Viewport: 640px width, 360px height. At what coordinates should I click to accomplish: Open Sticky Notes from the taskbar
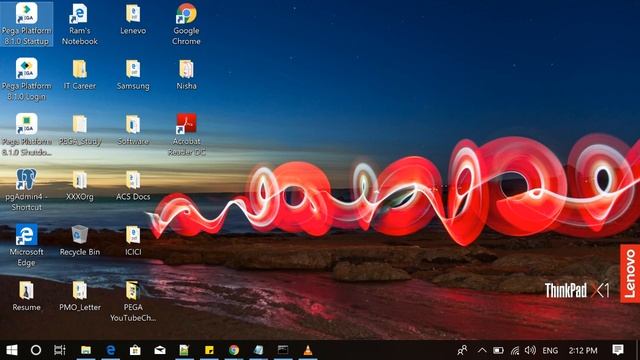click(209, 350)
